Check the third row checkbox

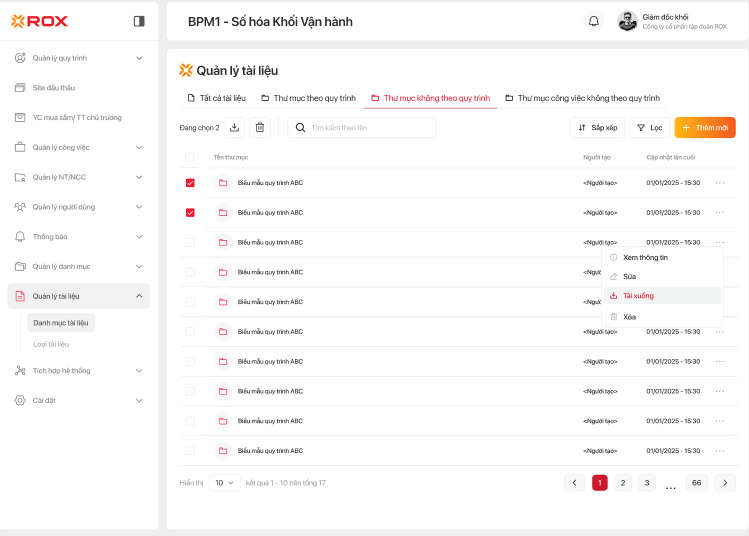(190, 242)
